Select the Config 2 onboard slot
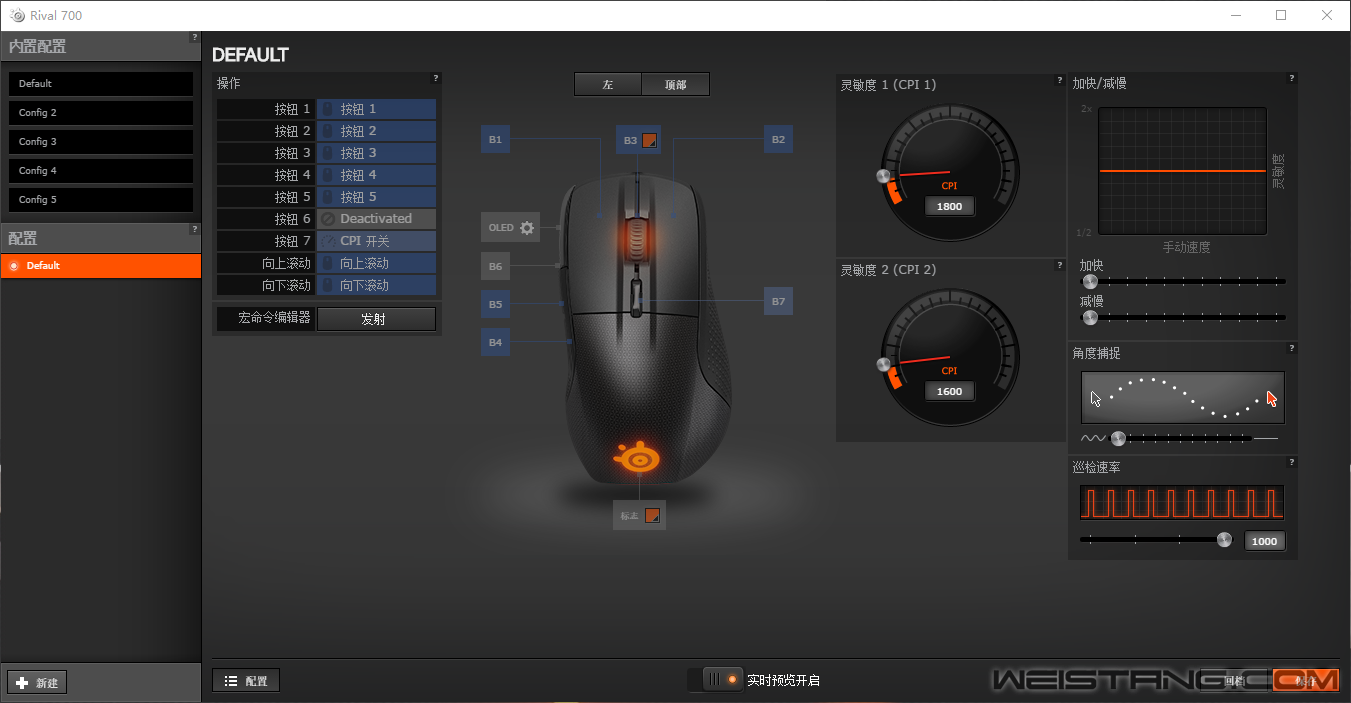This screenshot has height=703, width=1351. [x=101, y=113]
